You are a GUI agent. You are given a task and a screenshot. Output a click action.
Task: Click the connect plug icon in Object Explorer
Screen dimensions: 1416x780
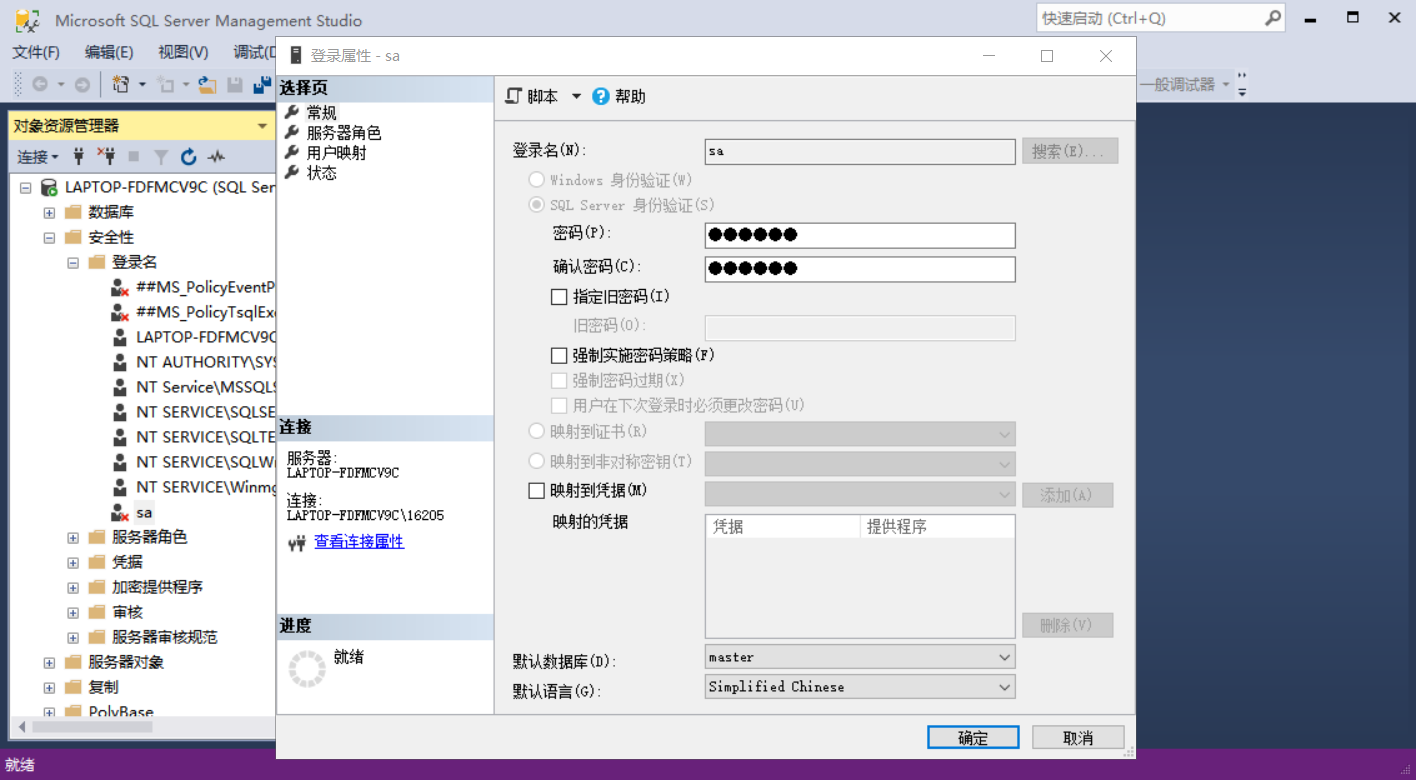coord(78,157)
